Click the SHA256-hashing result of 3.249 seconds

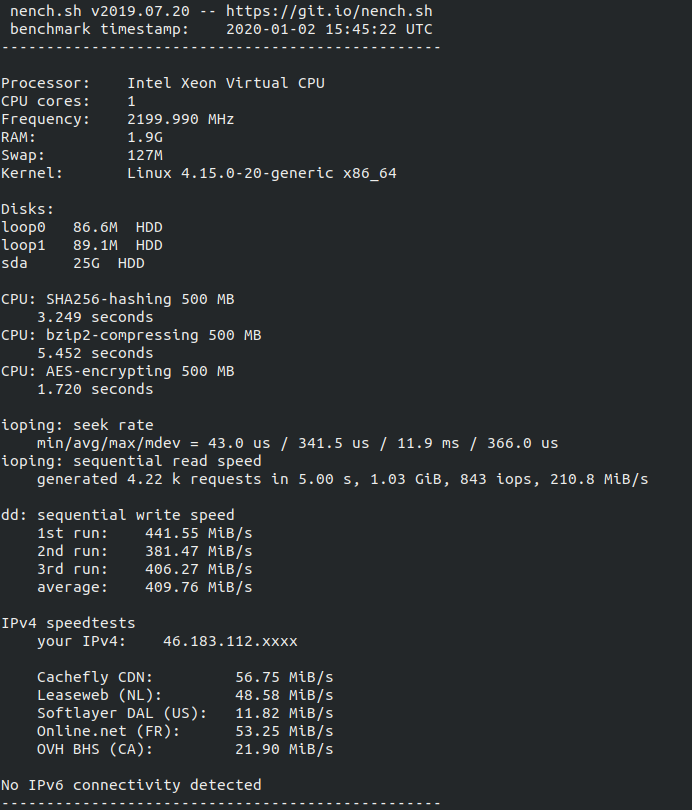[x=95, y=317]
